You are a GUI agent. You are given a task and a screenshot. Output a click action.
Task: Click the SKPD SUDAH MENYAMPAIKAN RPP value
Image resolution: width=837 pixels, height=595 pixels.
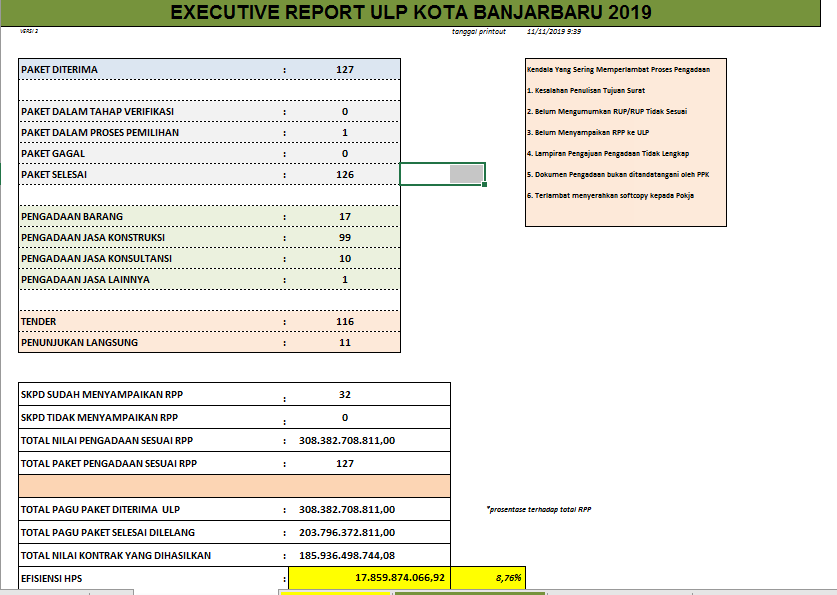[345, 394]
